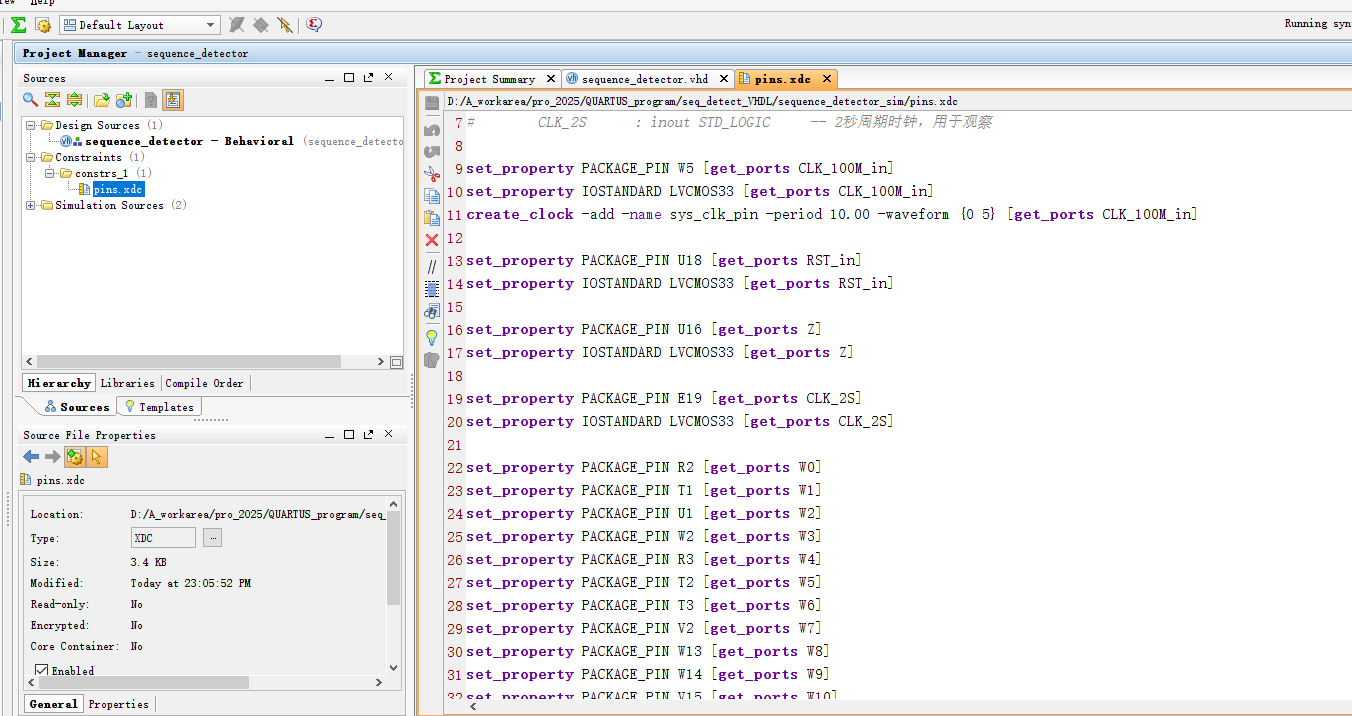The image size is (1352, 716).
Task: Open the Default Layout dropdown
Action: point(140,25)
